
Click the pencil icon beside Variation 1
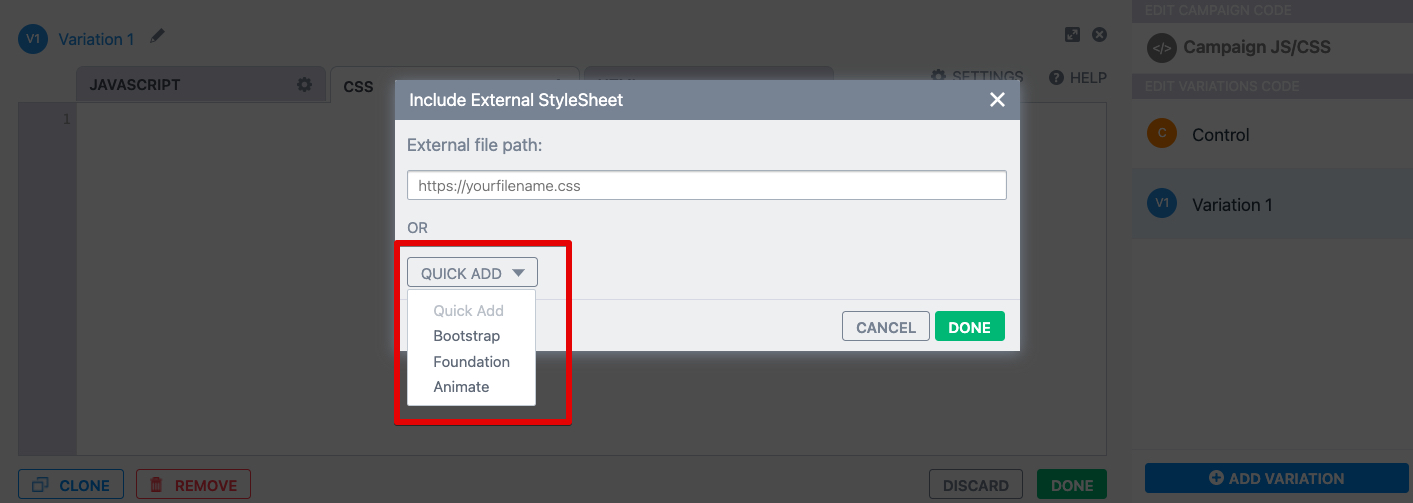[x=157, y=37]
